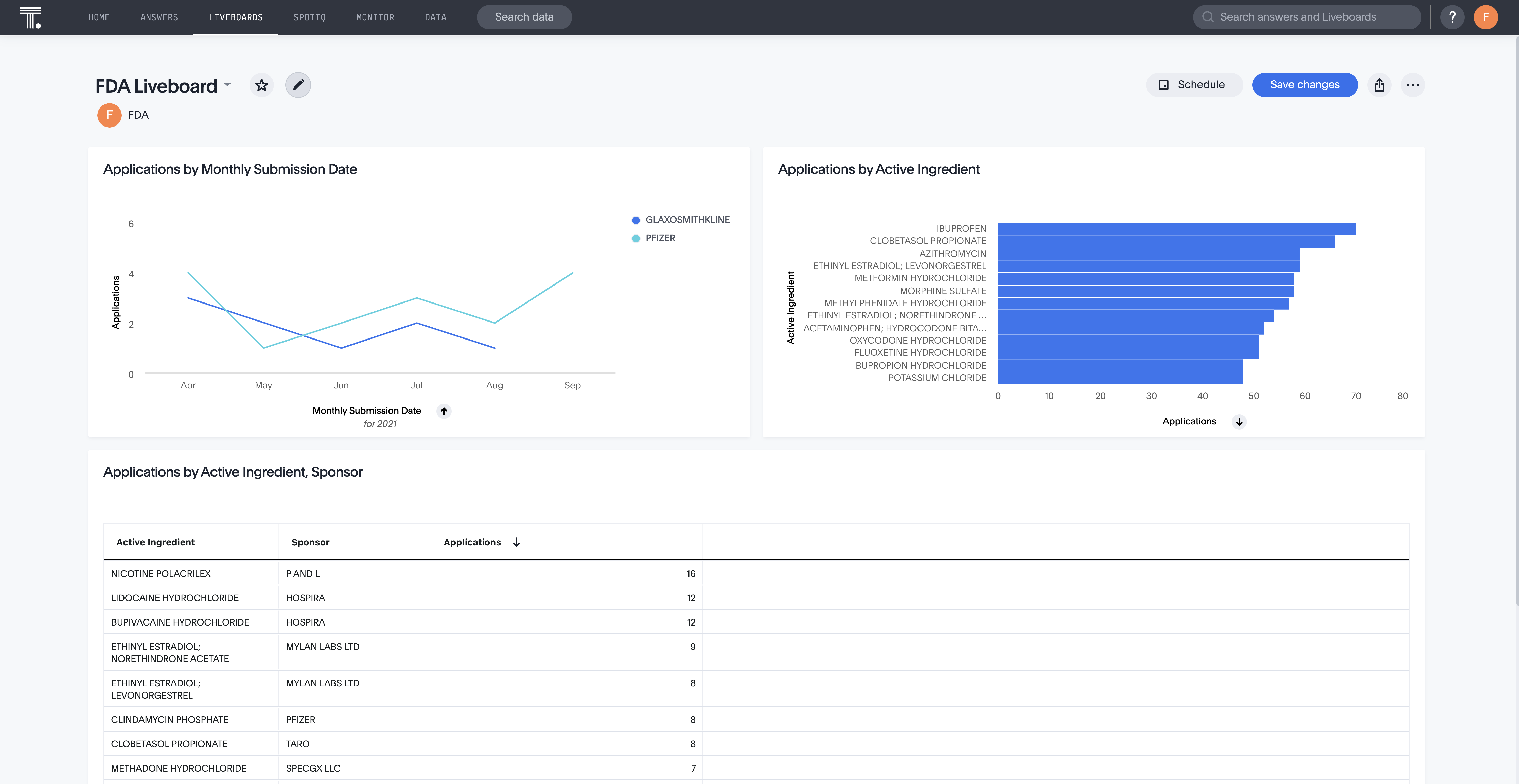Click the calendar icon in Schedule button
1519x784 pixels.
coord(1163,85)
